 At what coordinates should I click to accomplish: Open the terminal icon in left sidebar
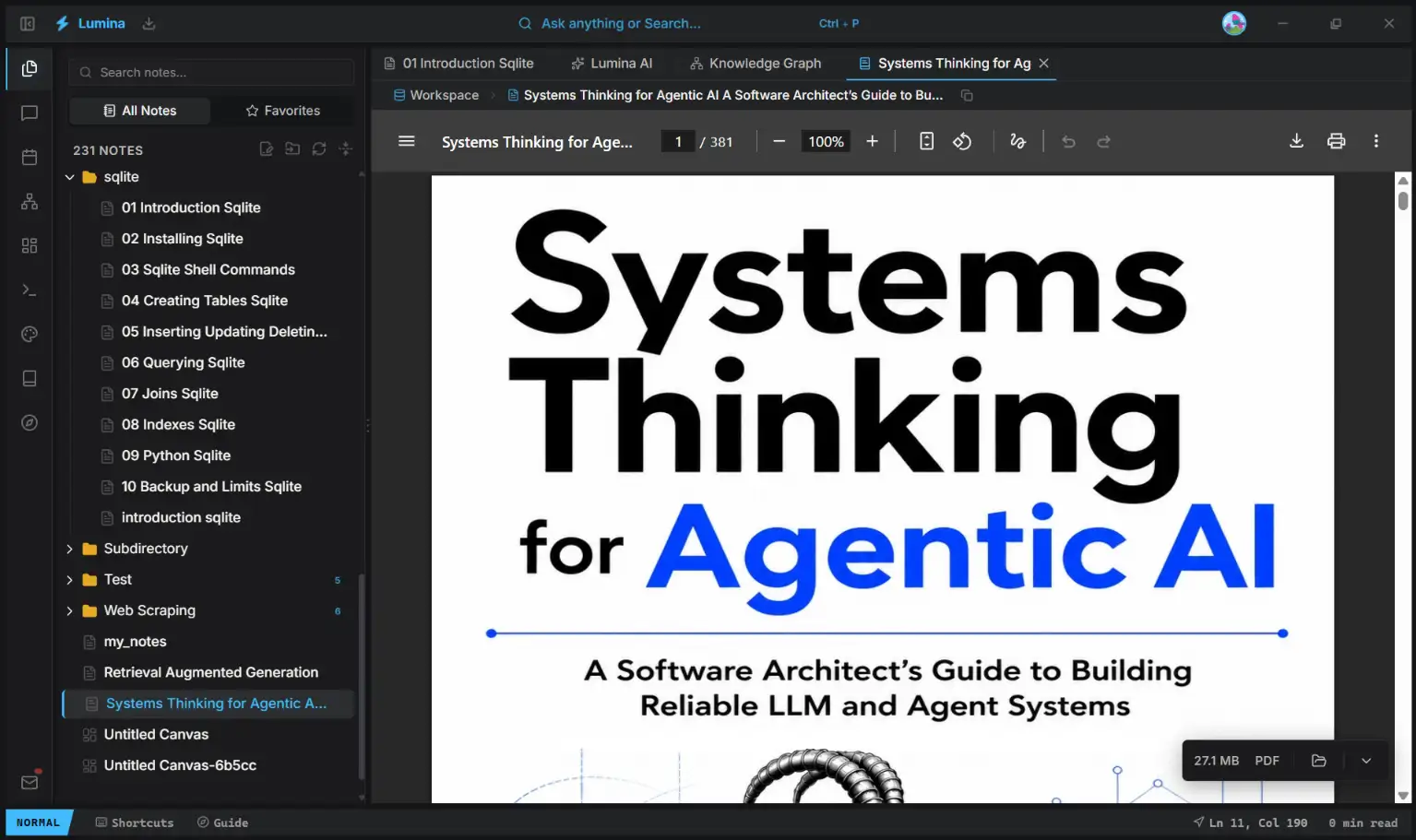[x=30, y=290]
